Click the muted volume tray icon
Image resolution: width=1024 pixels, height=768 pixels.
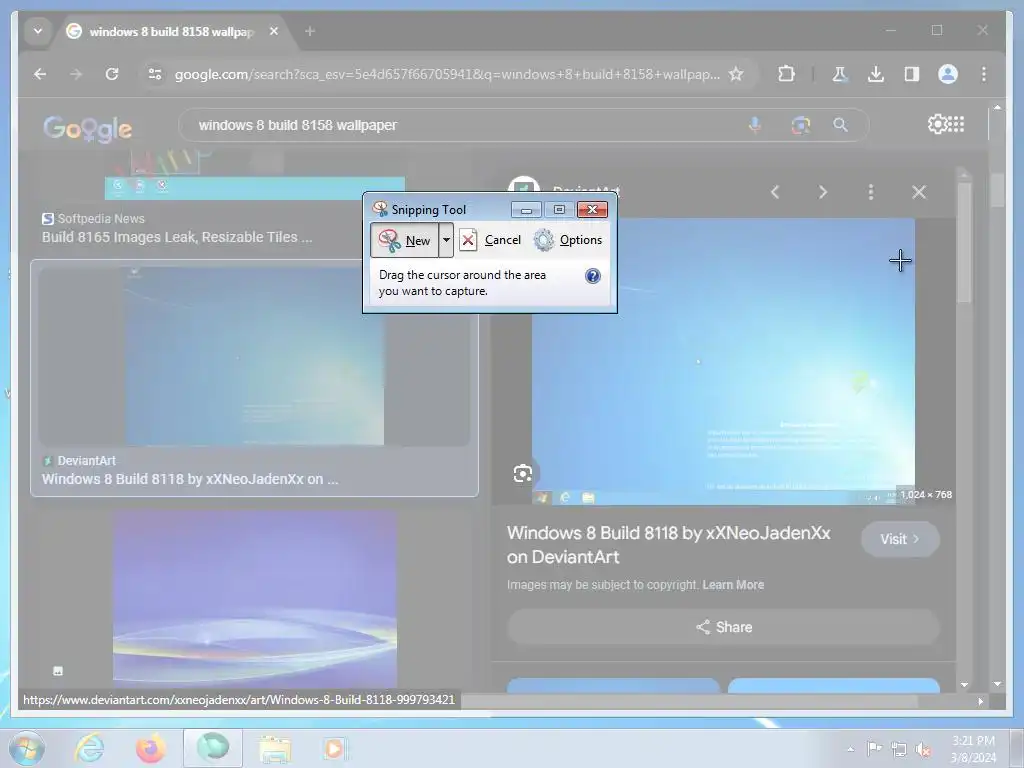923,749
